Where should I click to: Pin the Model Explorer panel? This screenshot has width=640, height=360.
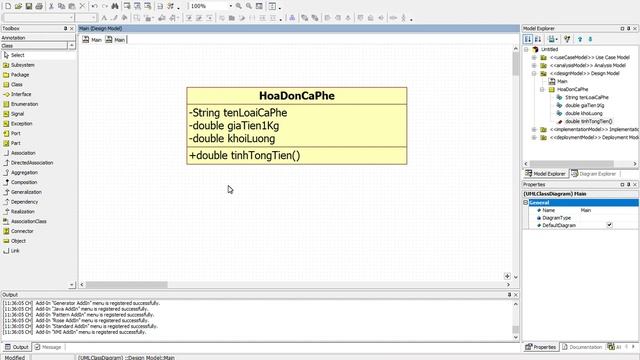click(x=629, y=29)
